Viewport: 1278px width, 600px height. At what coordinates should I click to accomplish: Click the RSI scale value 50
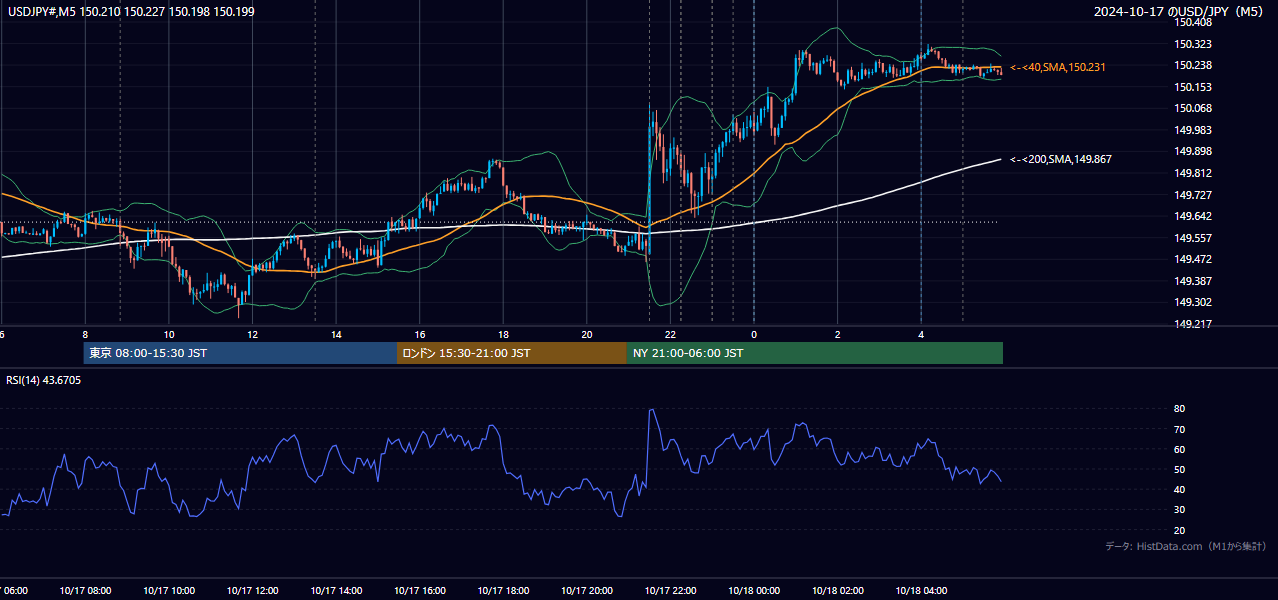tap(1179, 469)
